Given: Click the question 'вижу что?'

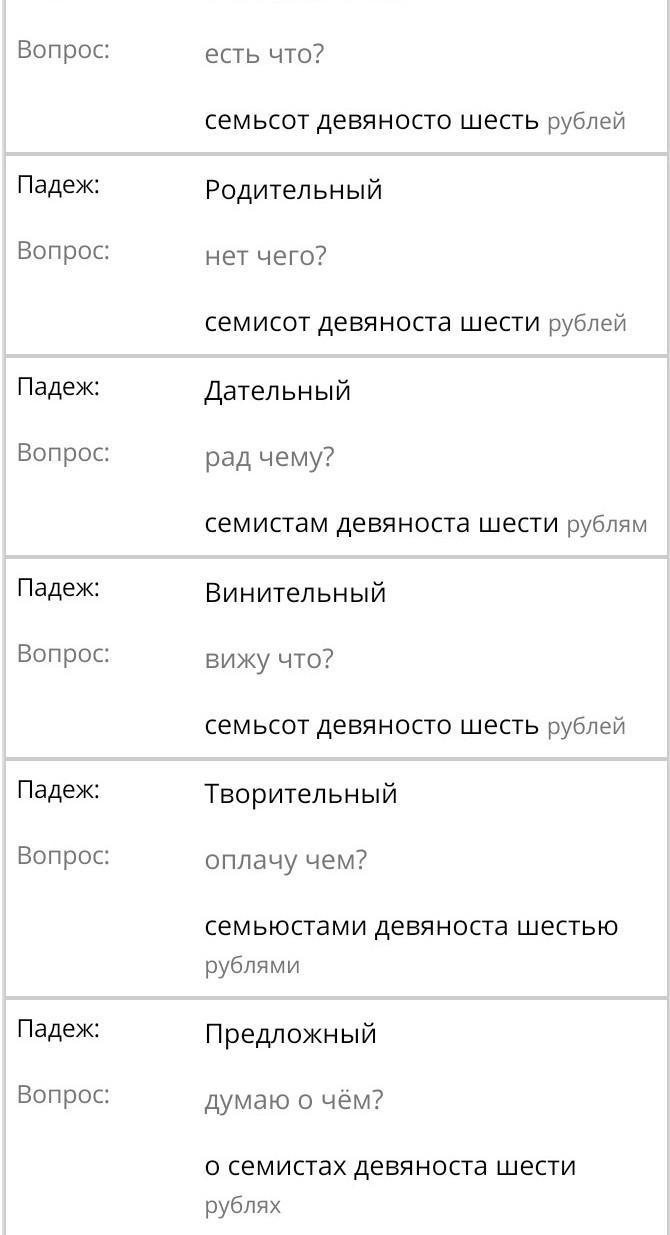Looking at the screenshot, I should pyautogui.click(x=268, y=660).
